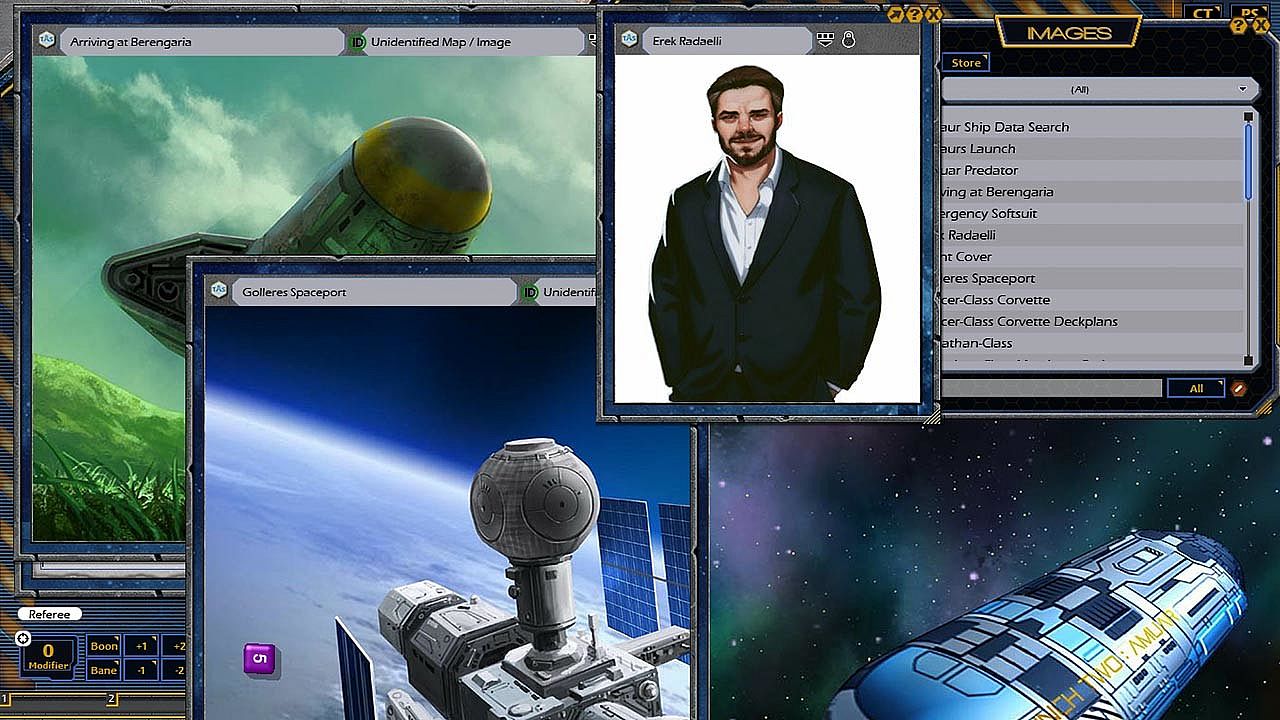Click the Images list vertical scrollbar handle

[x=1248, y=160]
